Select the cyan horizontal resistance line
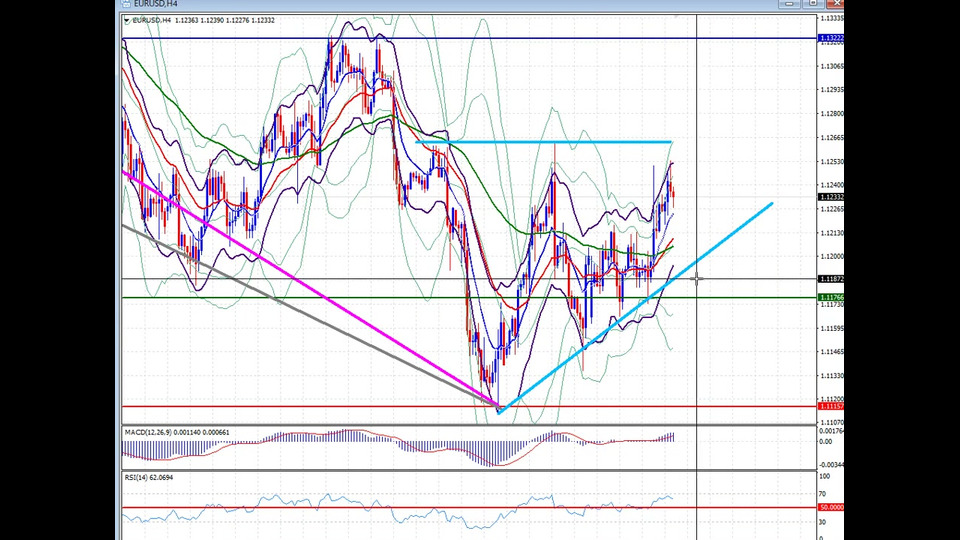This screenshot has height=540, width=960. [x=544, y=143]
